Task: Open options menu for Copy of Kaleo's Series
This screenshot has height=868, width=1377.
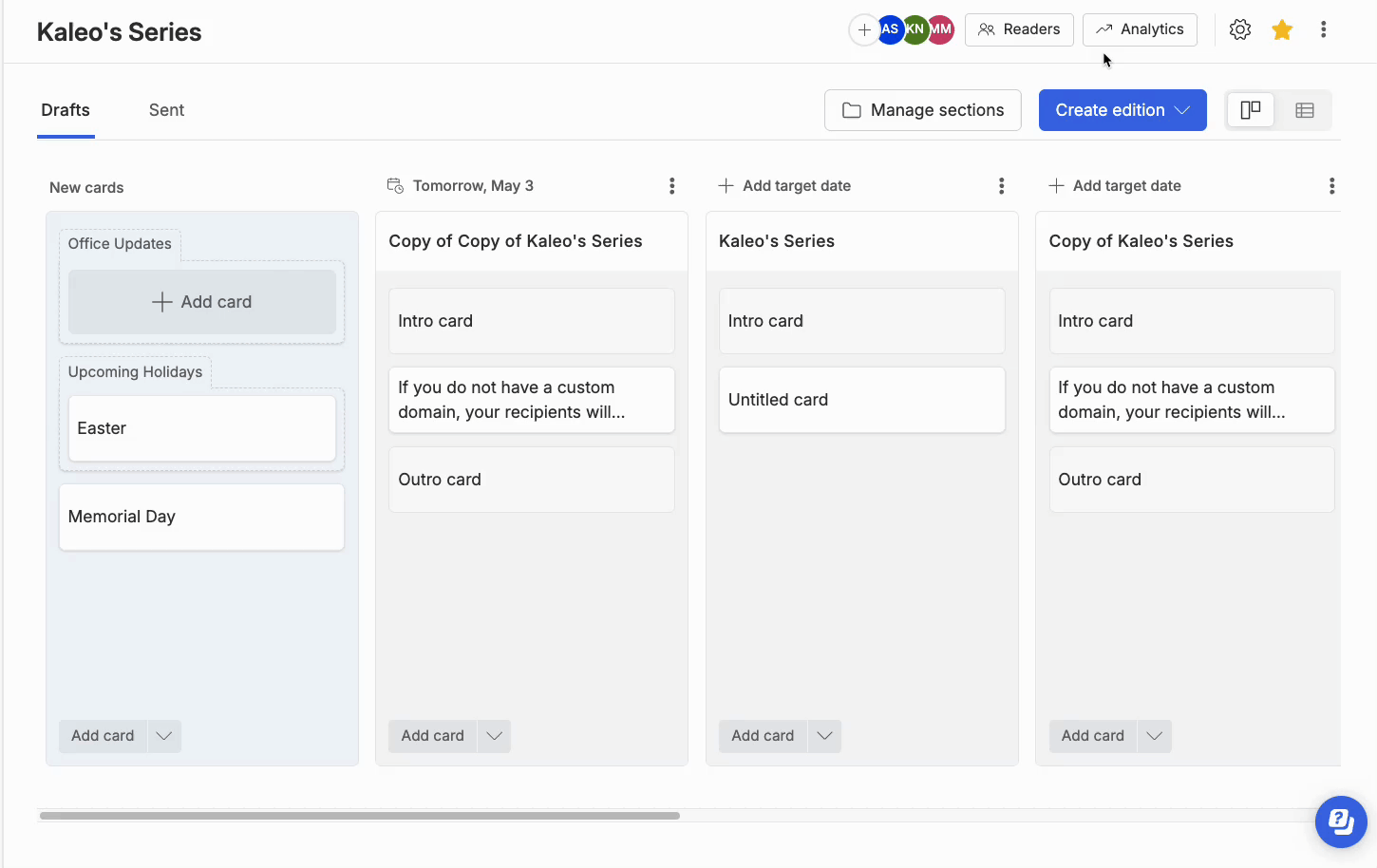Action: coord(1331,186)
